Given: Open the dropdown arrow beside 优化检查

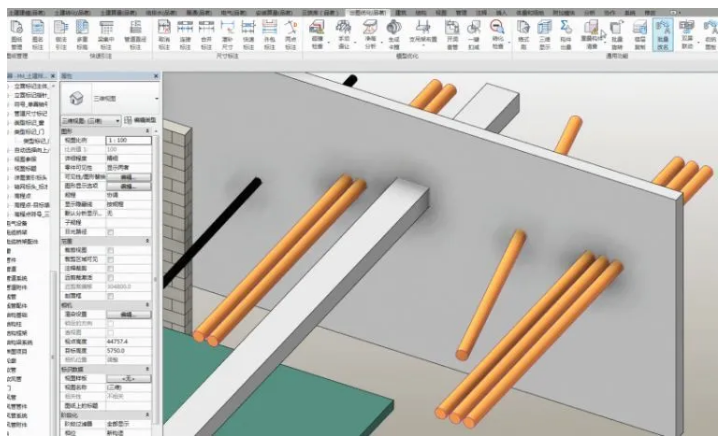Looking at the screenshot, I should pos(509,43).
